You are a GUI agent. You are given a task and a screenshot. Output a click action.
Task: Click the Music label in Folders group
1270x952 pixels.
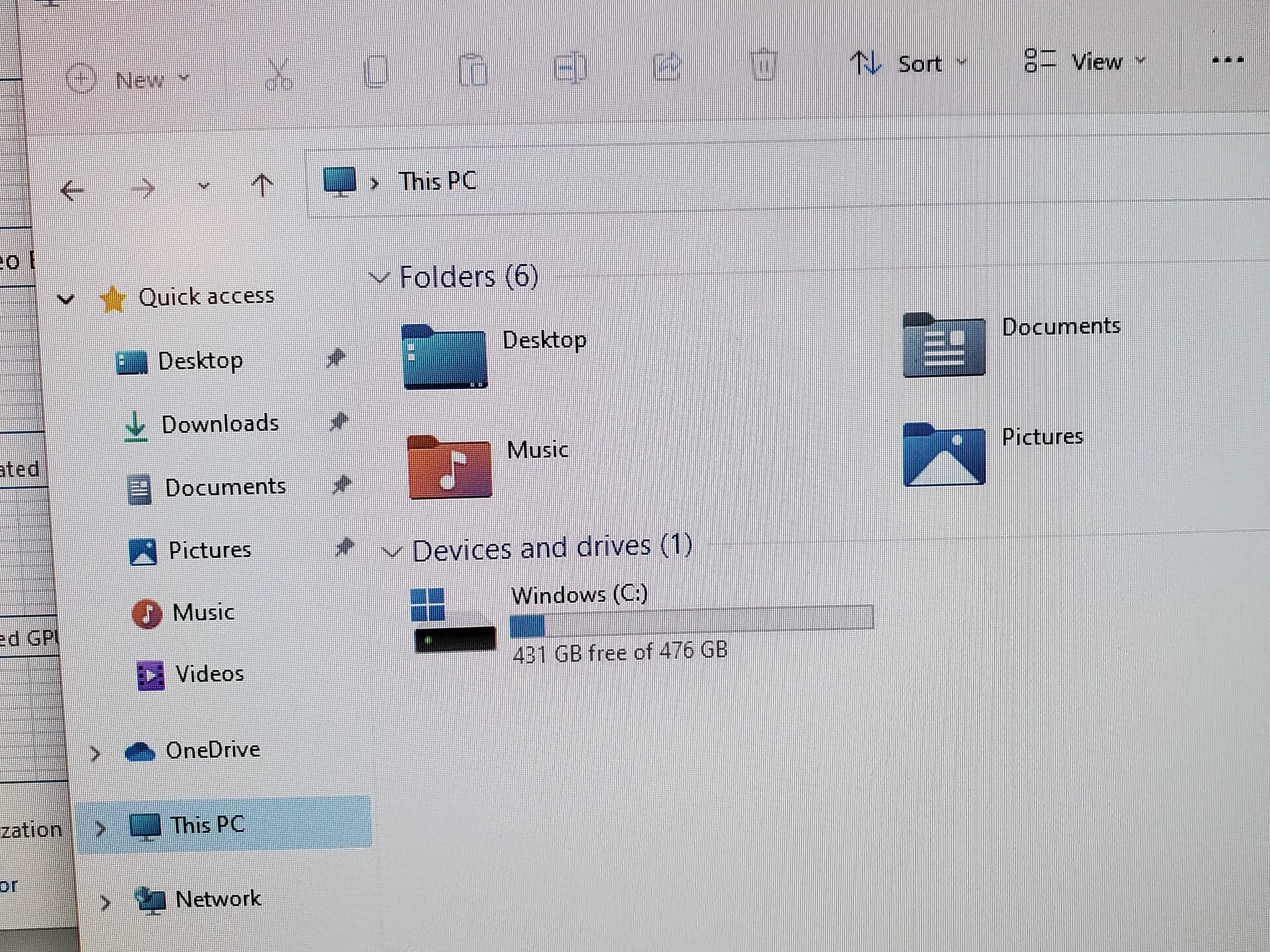point(537,450)
